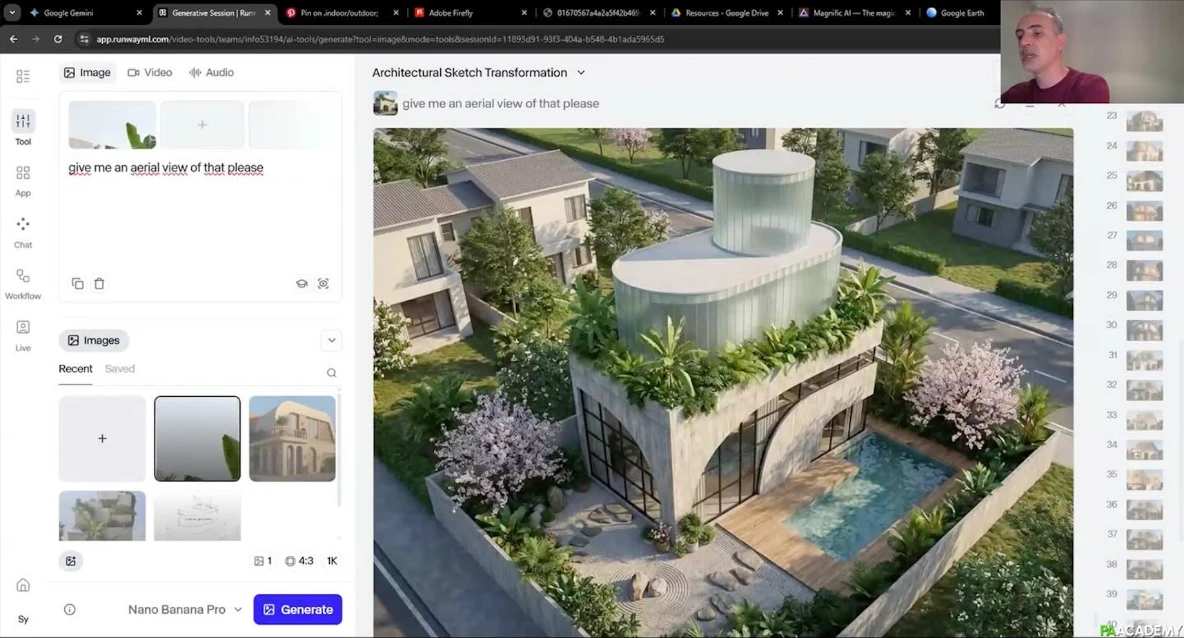1184x638 pixels.
Task: Open the 4:3 aspect ratio setting
Action: tap(298, 561)
